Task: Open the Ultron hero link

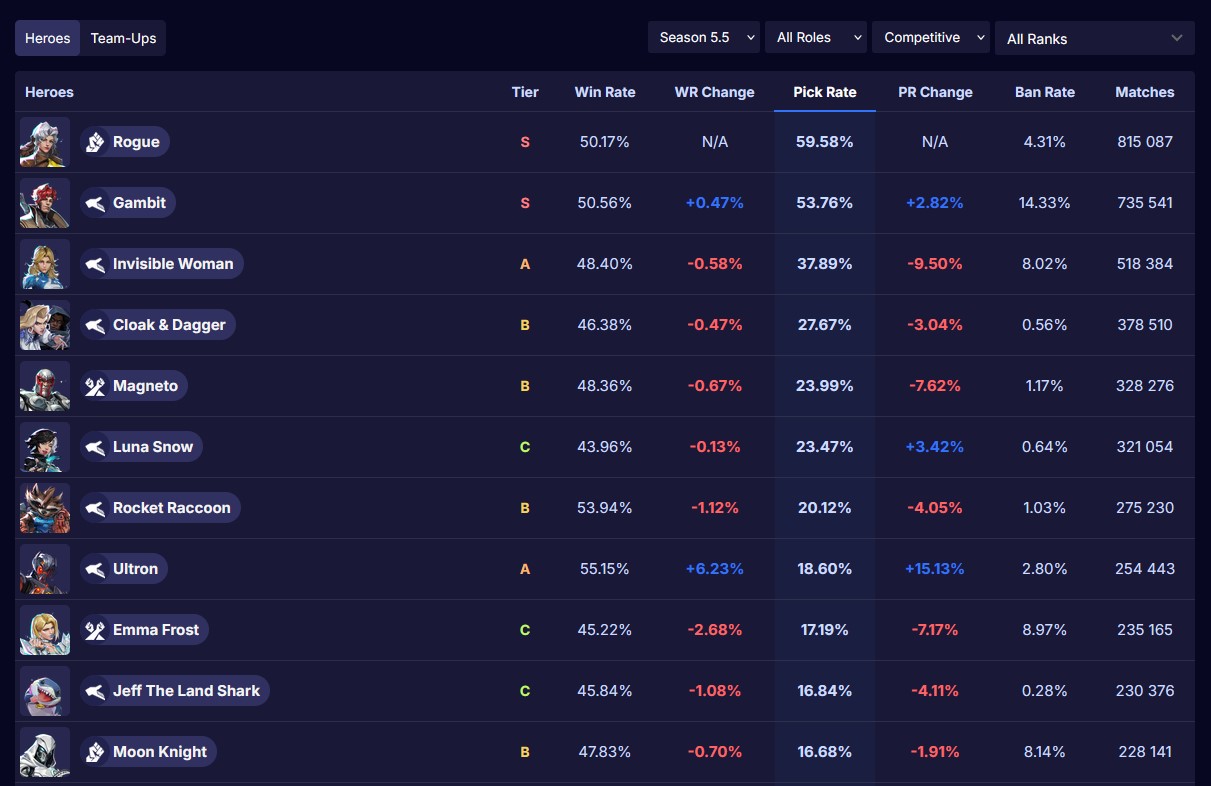Action: (124, 569)
